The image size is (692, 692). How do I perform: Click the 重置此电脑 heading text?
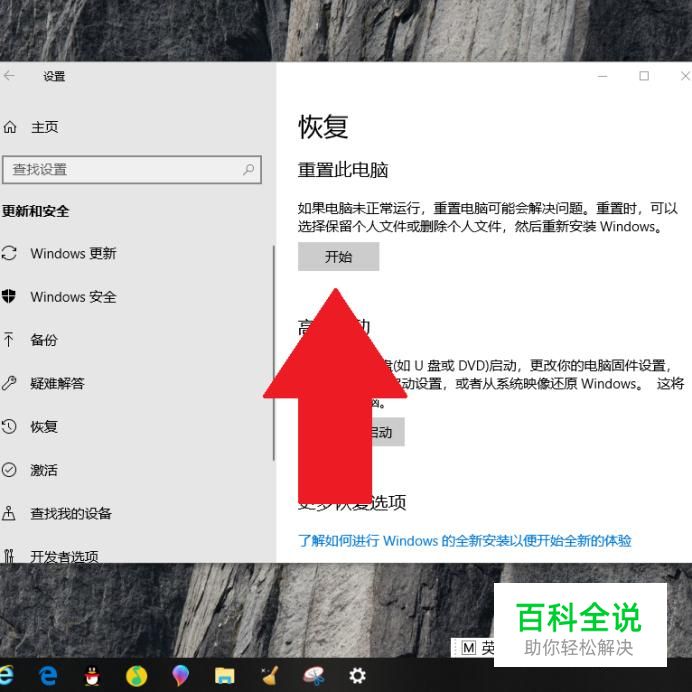coord(343,170)
